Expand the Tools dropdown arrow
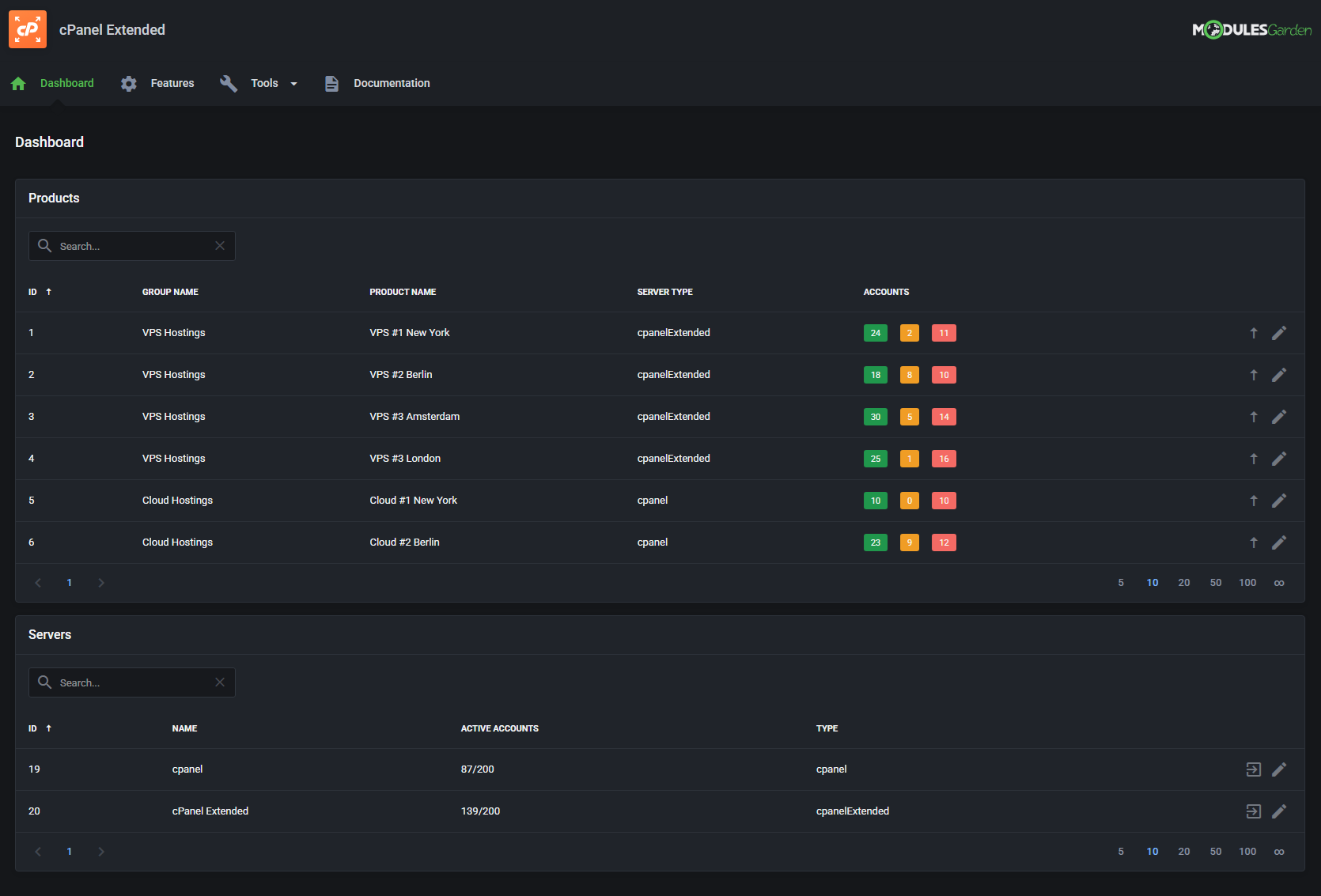 click(294, 84)
